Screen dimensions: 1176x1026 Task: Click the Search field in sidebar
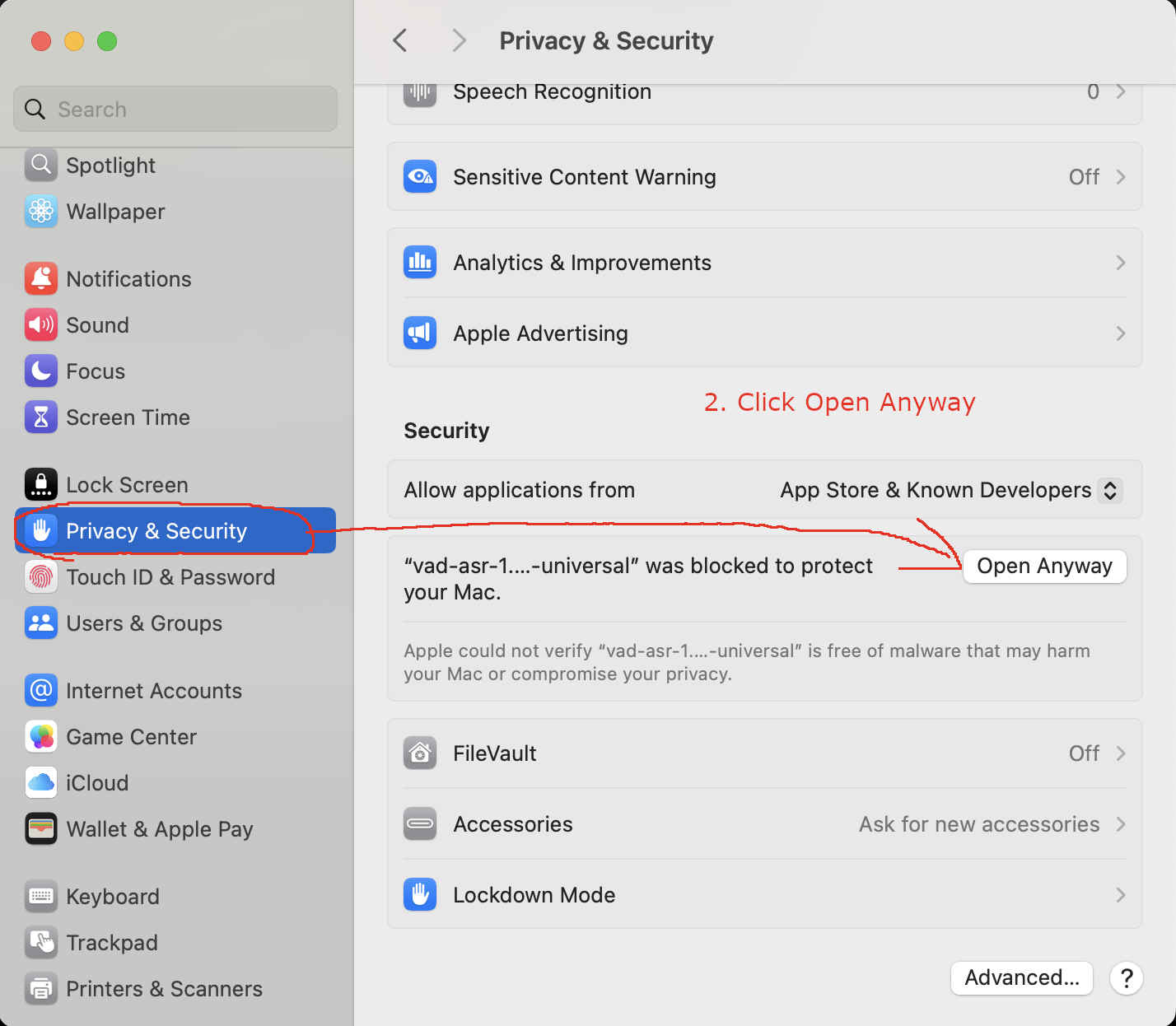[175, 110]
